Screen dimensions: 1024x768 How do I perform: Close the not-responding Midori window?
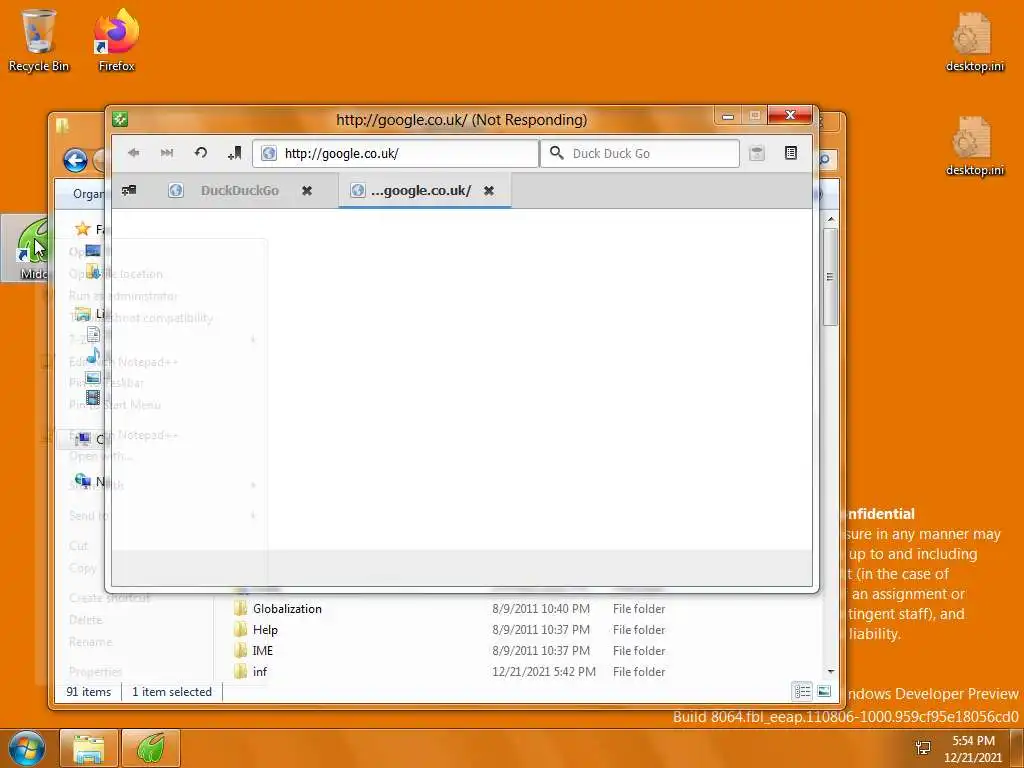[x=790, y=116]
